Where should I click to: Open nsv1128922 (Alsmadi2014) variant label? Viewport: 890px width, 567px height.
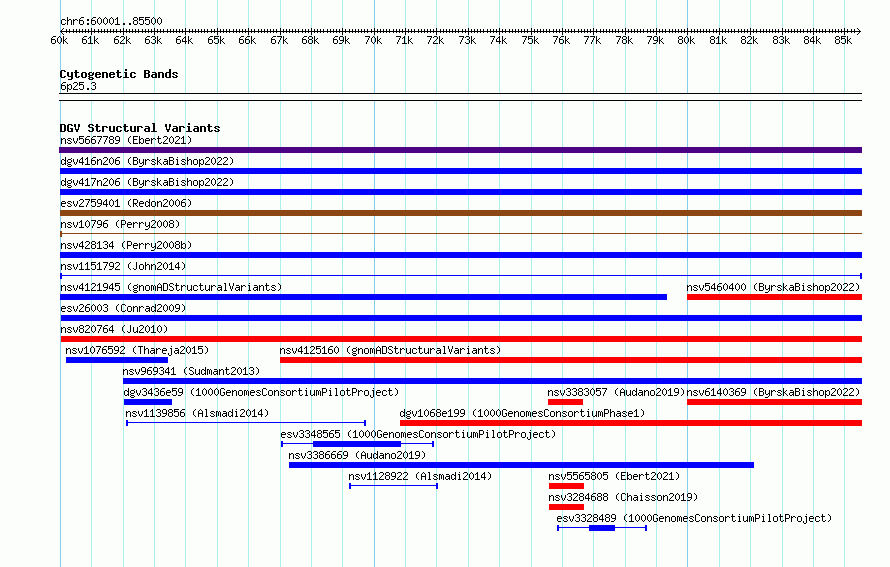pos(420,476)
